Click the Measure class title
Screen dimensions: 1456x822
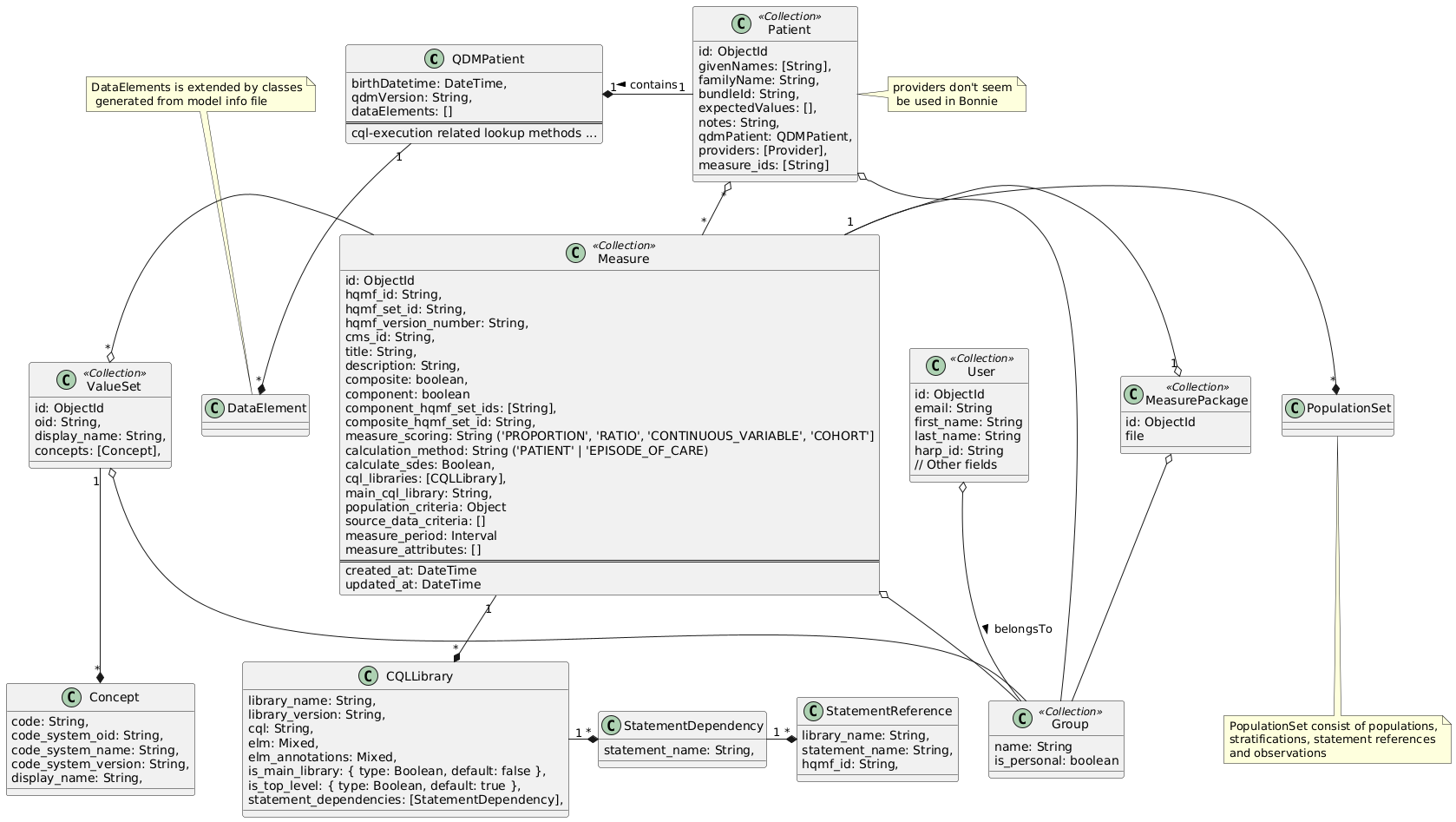click(623, 260)
